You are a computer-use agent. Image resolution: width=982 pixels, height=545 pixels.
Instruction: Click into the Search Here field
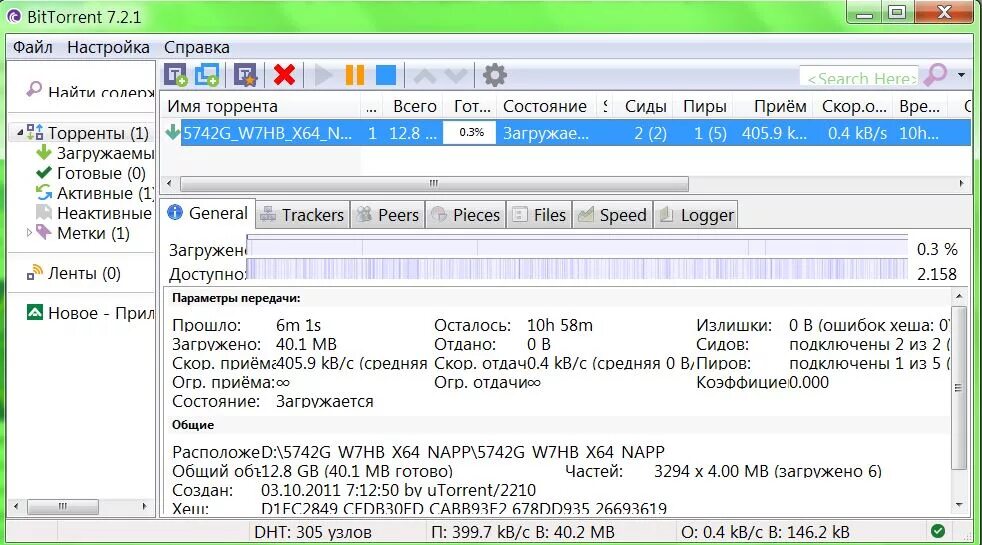pyautogui.click(x=859, y=77)
